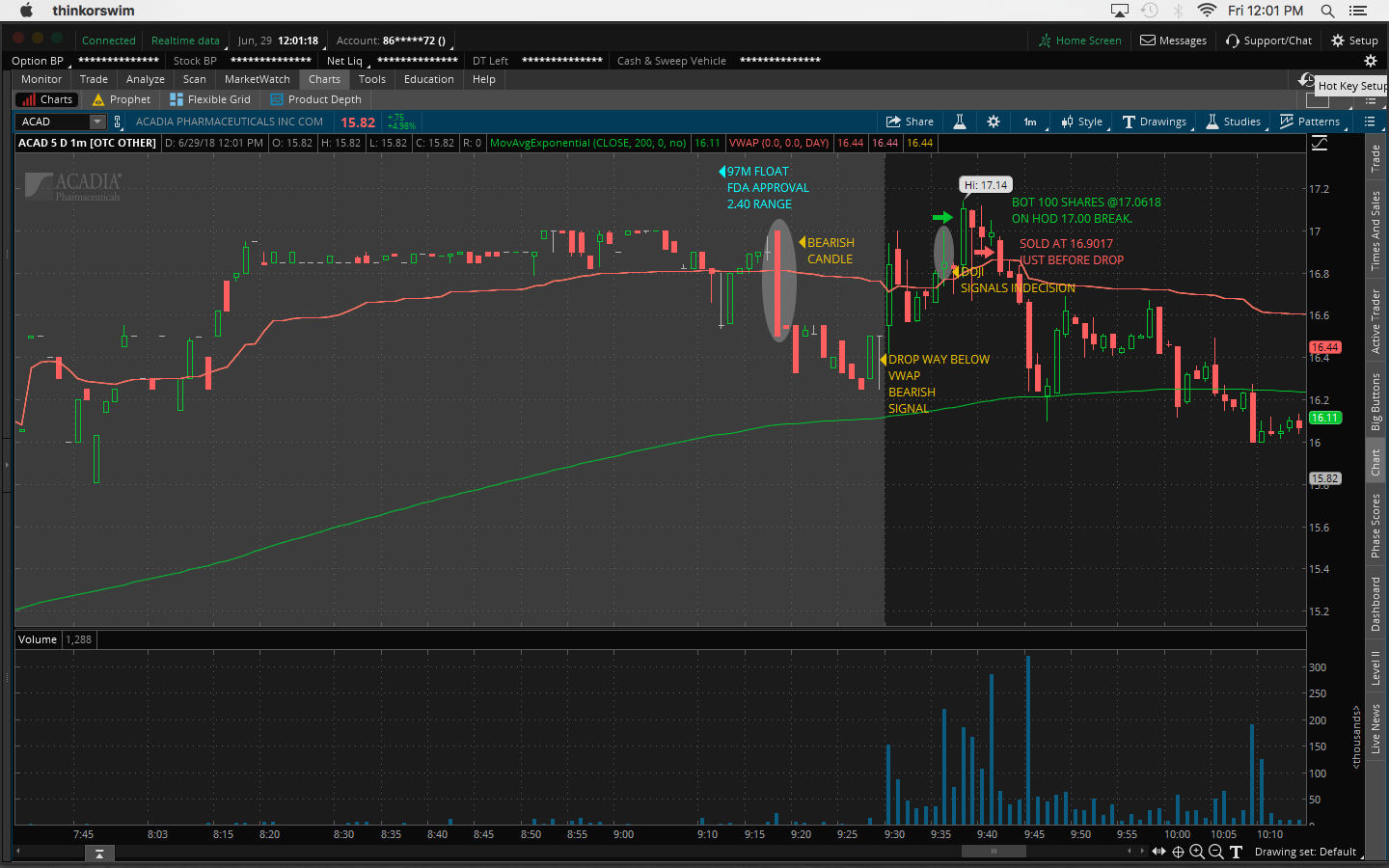Switch to the Trade tab in main menu
1389x868 pixels.
(x=94, y=79)
